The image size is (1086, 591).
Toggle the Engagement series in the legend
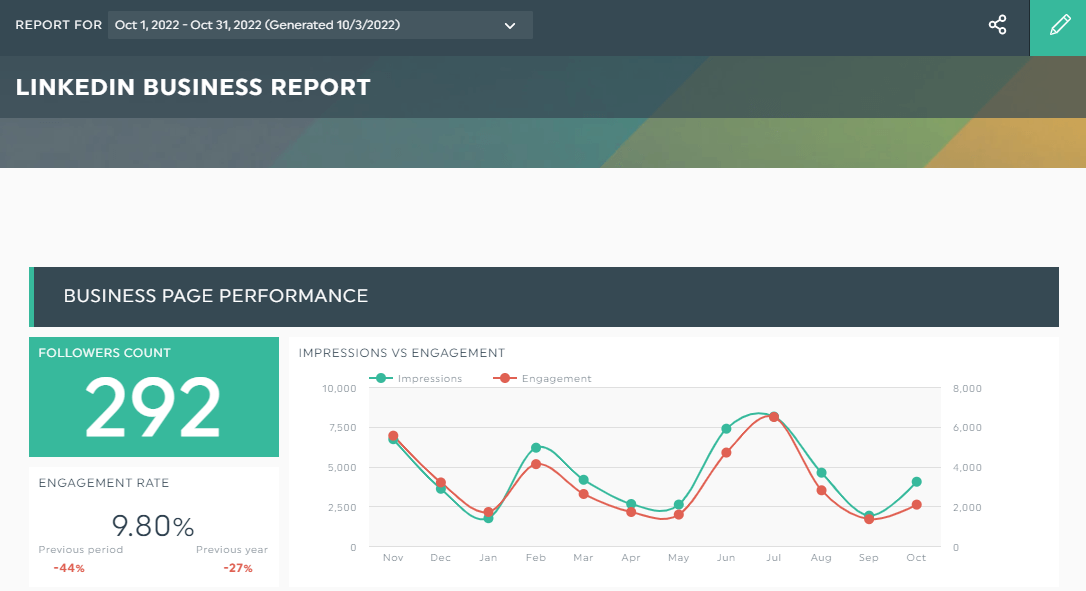click(x=542, y=378)
